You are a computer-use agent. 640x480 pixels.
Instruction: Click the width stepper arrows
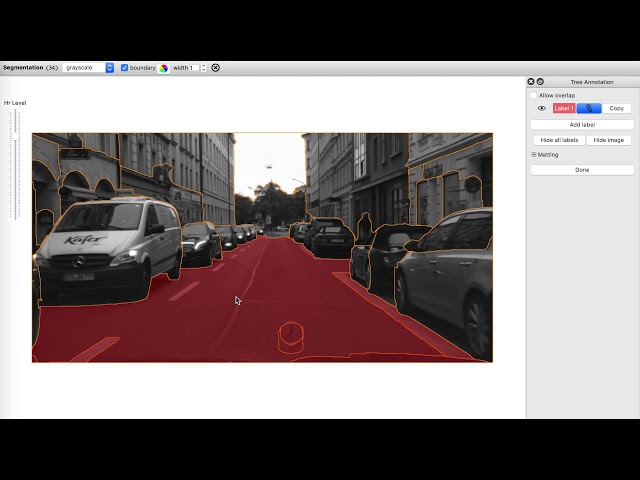[x=203, y=68]
